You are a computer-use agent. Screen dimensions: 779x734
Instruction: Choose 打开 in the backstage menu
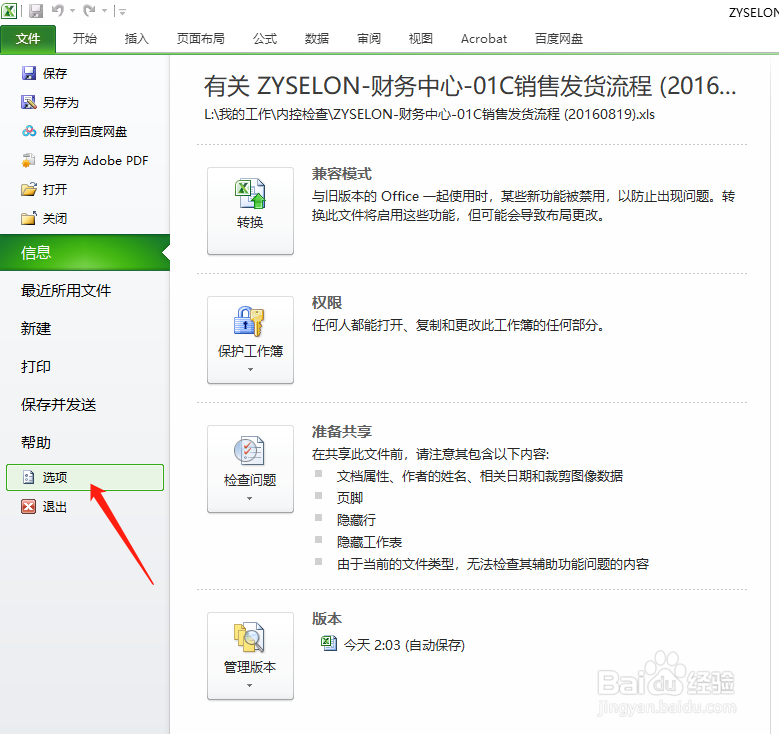55,189
